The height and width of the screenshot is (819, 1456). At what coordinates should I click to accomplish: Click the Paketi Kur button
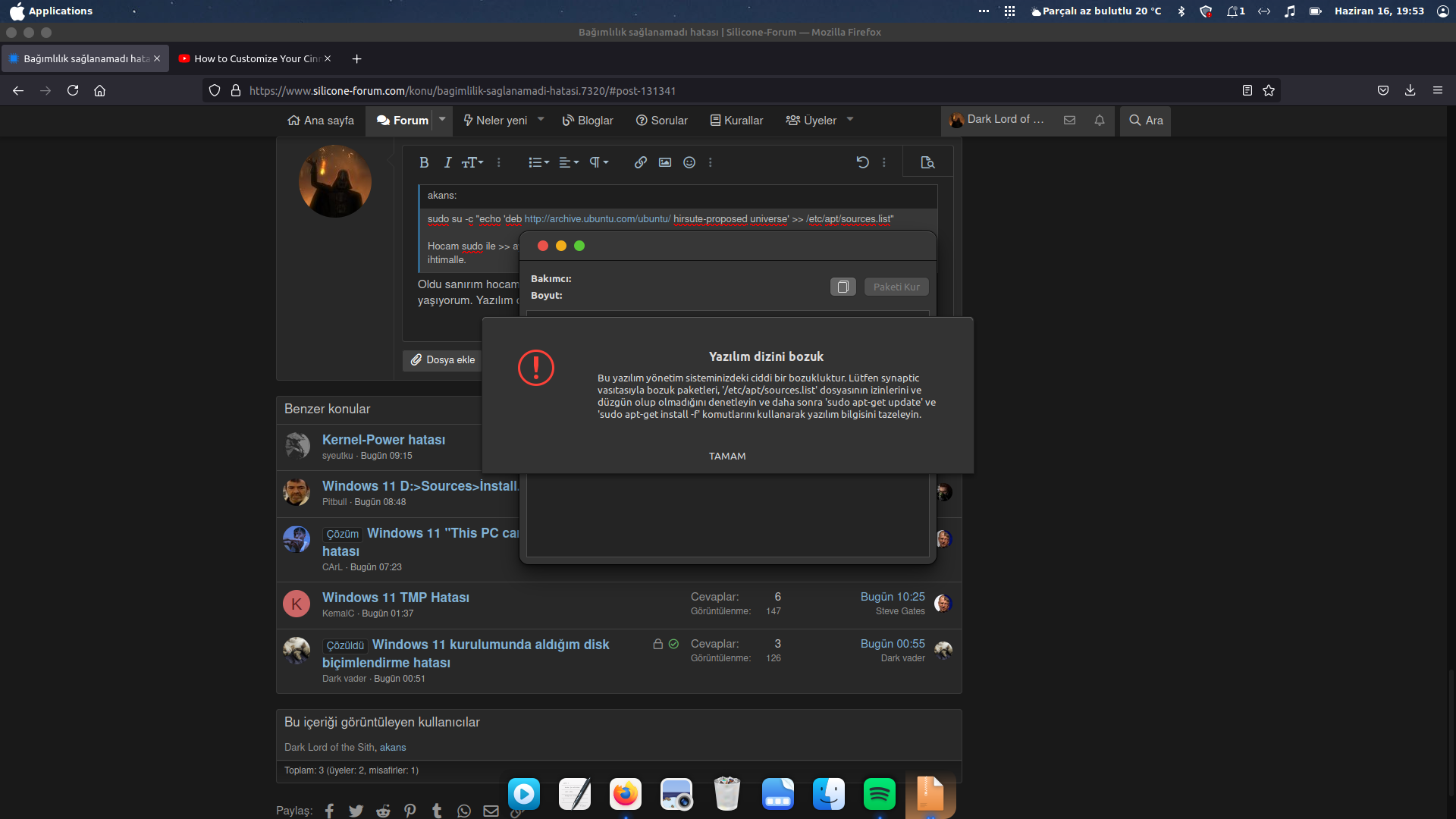tap(896, 287)
